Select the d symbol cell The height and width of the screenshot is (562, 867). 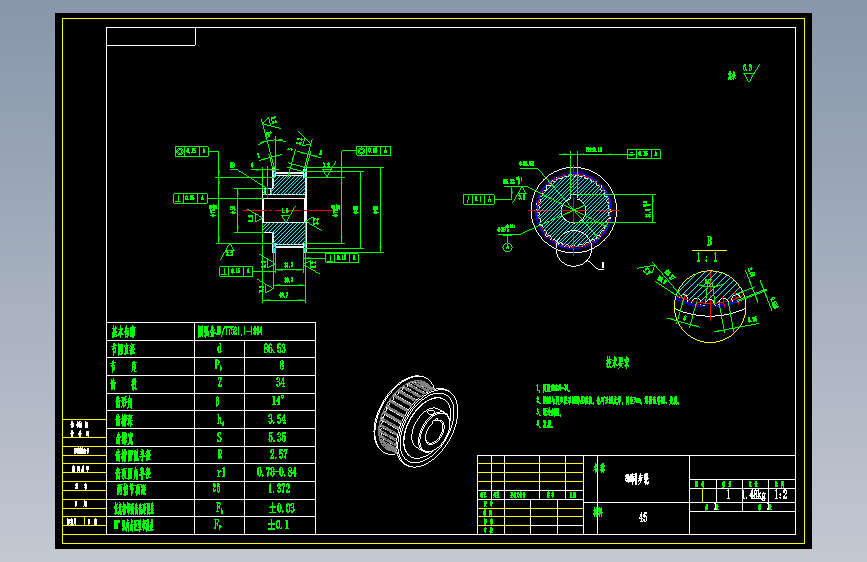(220, 348)
